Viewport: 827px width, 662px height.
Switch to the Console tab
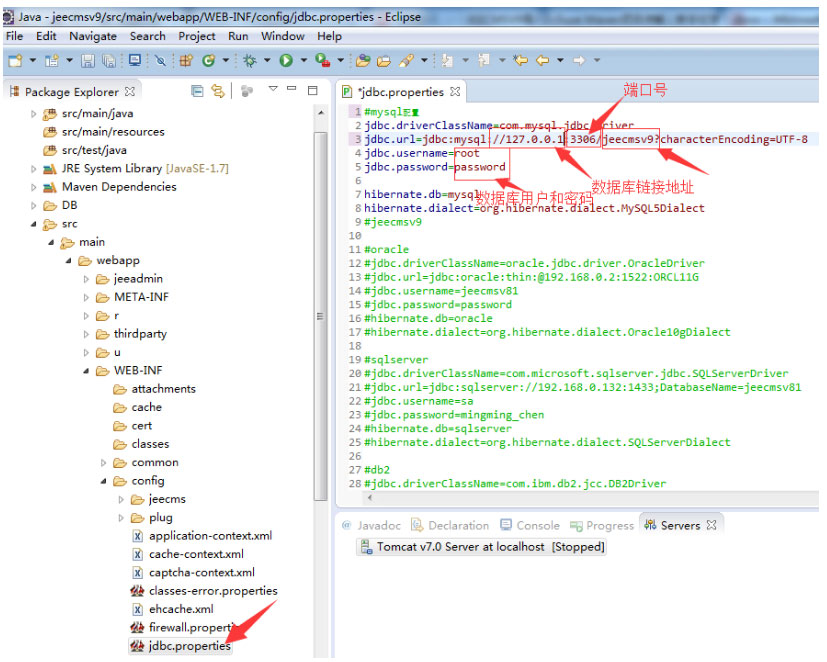(x=537, y=526)
